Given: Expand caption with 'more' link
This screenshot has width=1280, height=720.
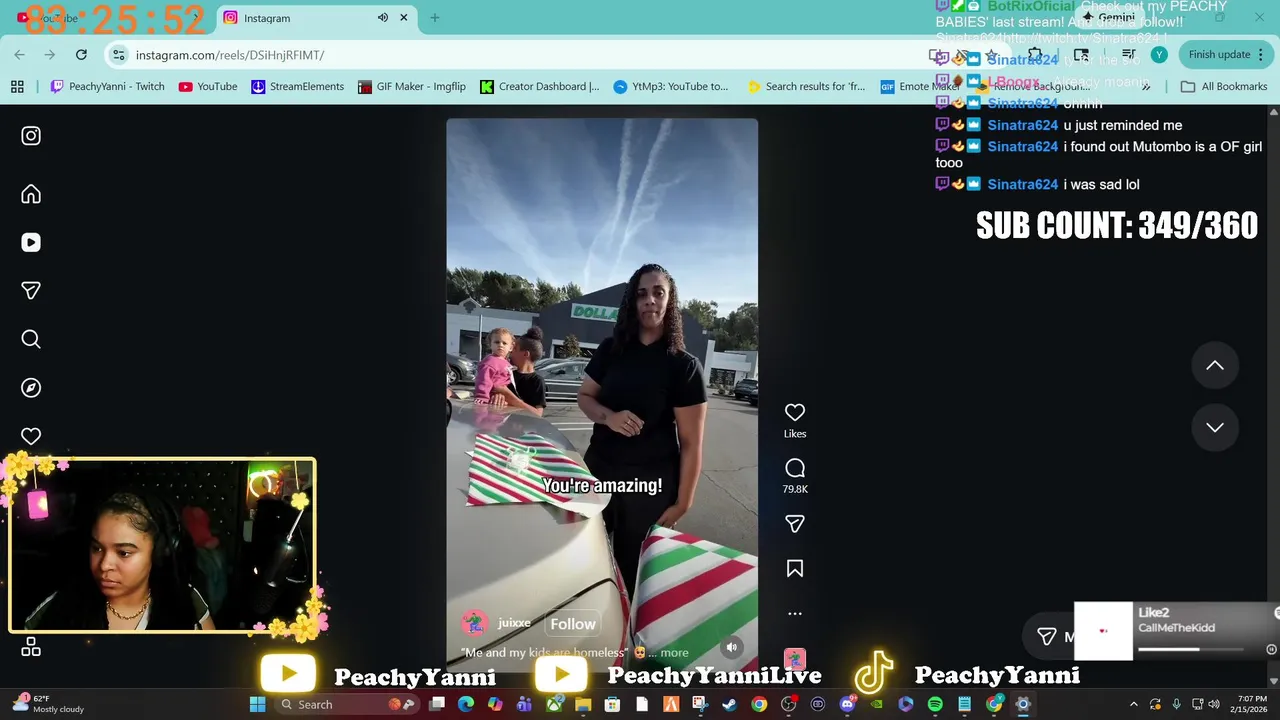Looking at the screenshot, I should (x=674, y=653).
